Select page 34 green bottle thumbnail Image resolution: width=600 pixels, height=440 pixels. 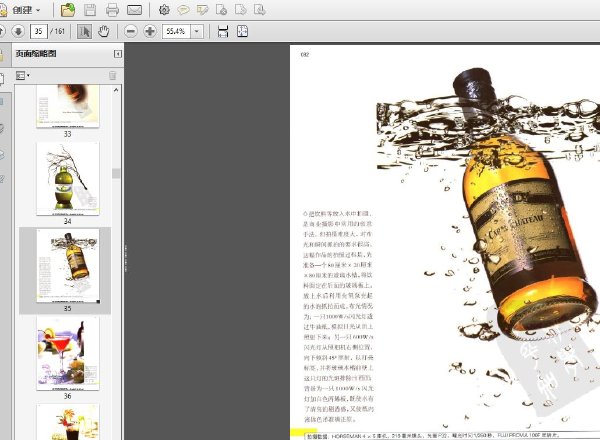68,179
